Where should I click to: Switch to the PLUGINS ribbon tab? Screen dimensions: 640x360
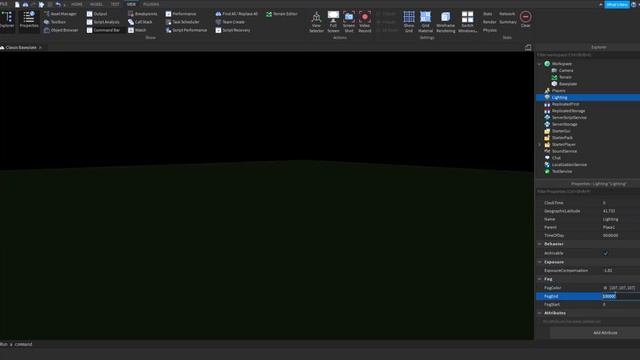point(151,4)
